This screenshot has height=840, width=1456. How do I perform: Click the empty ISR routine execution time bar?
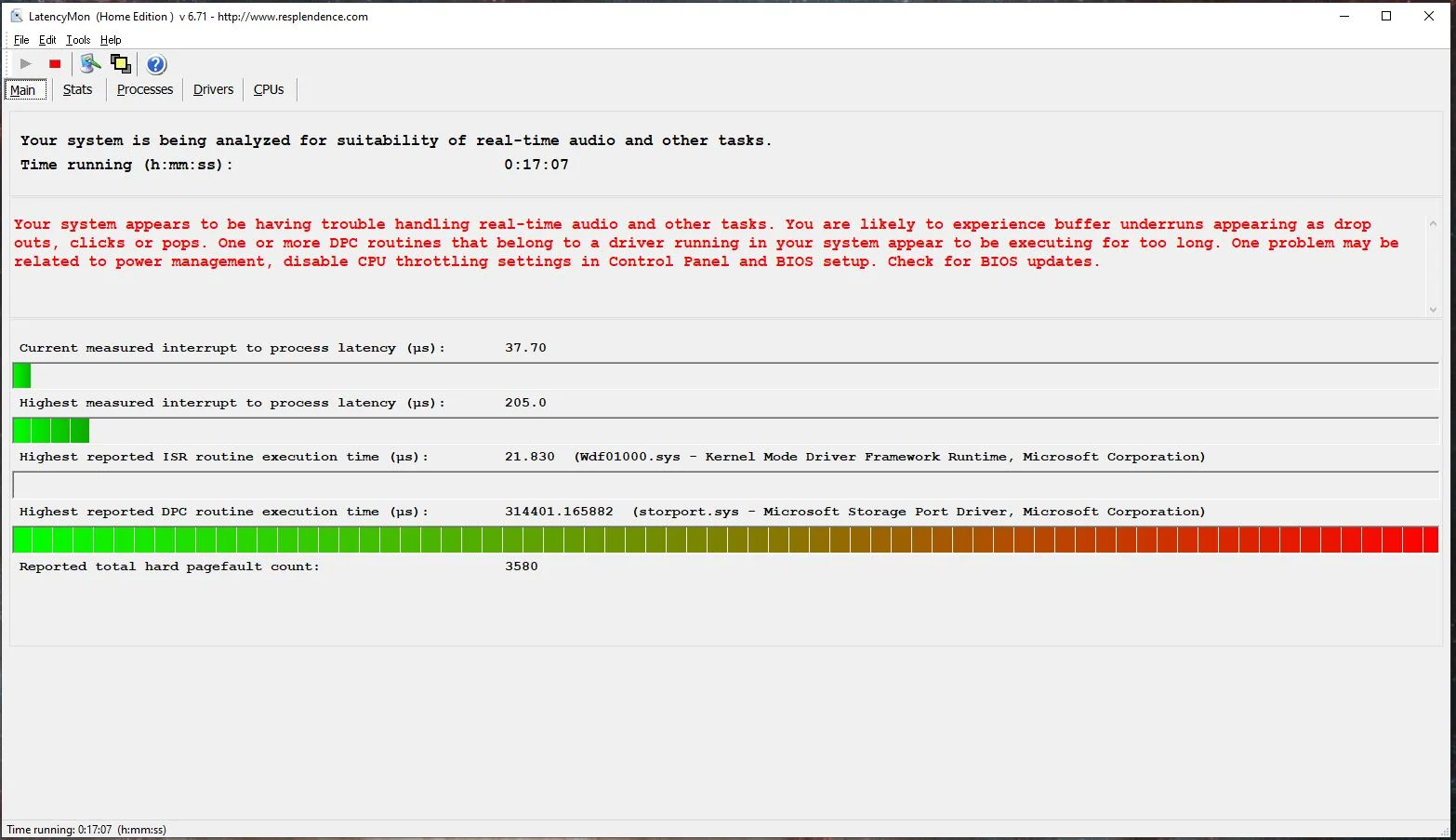[725, 485]
